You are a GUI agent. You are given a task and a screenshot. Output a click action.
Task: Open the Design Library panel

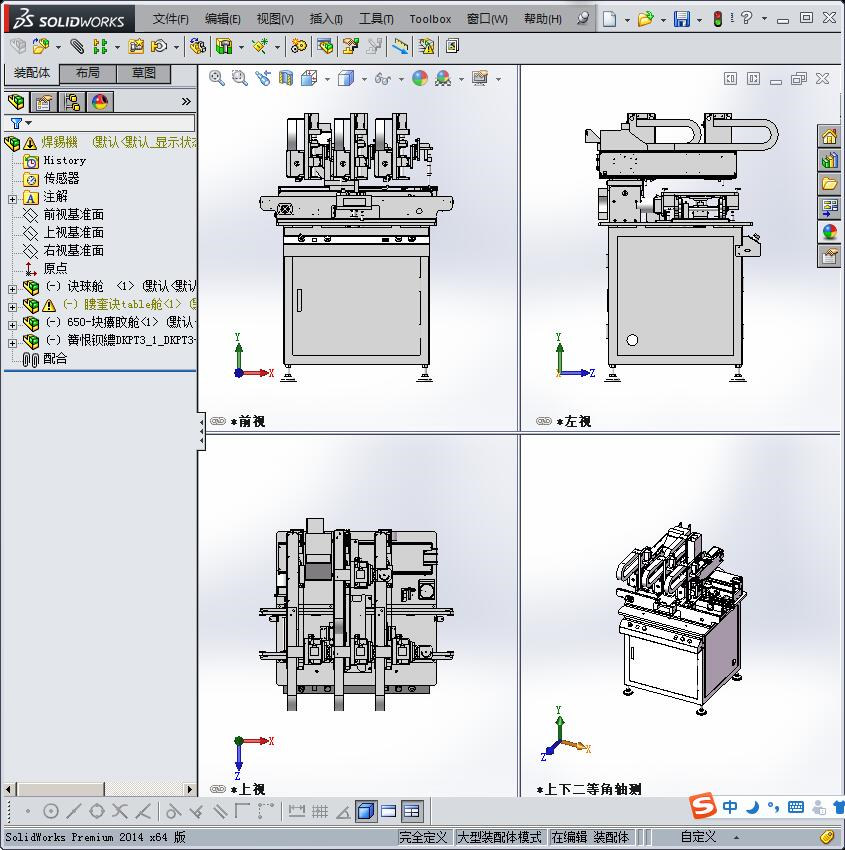coord(828,159)
